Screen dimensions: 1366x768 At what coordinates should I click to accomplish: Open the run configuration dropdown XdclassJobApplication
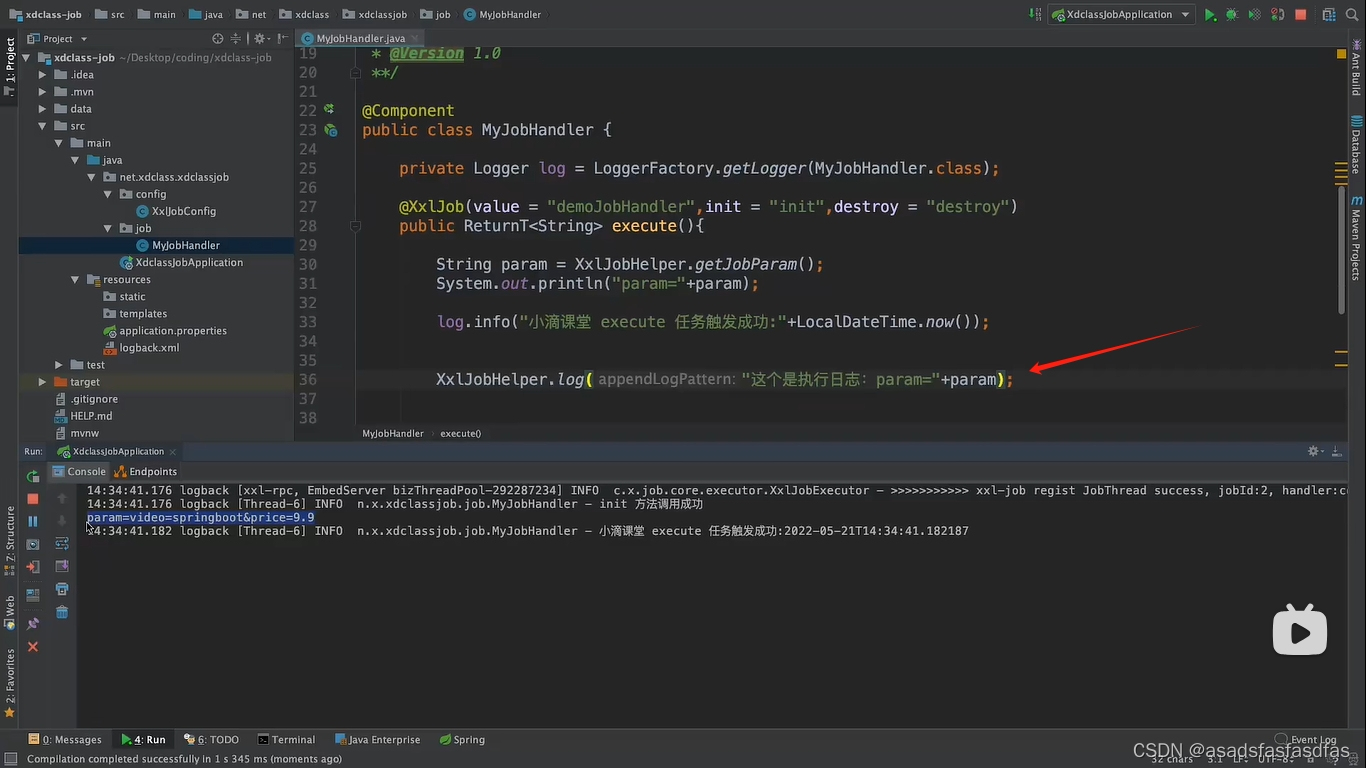point(1121,15)
